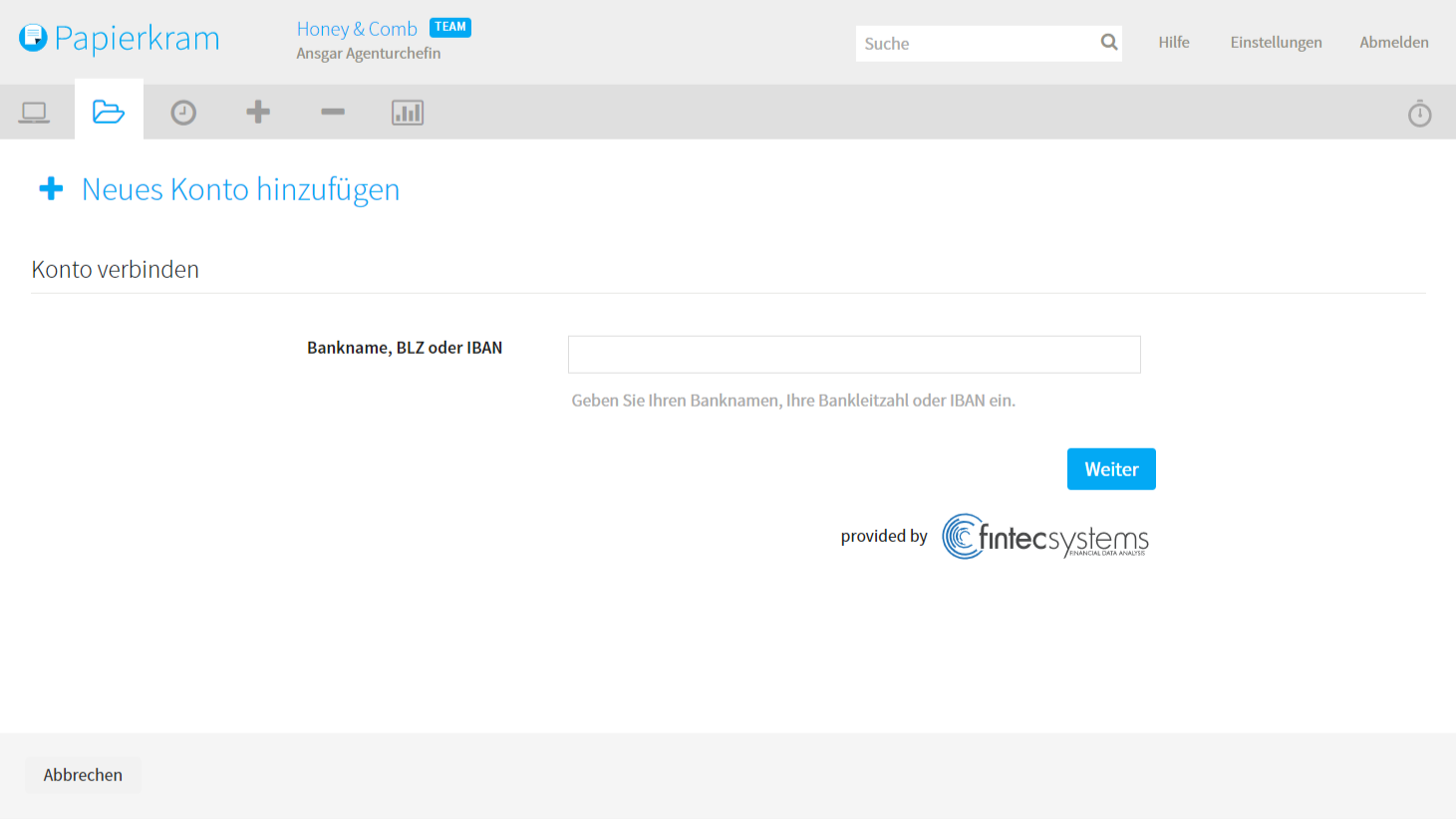This screenshot has height=819, width=1456.
Task: Open Einstellungen in the top bar
Action: click(1276, 42)
